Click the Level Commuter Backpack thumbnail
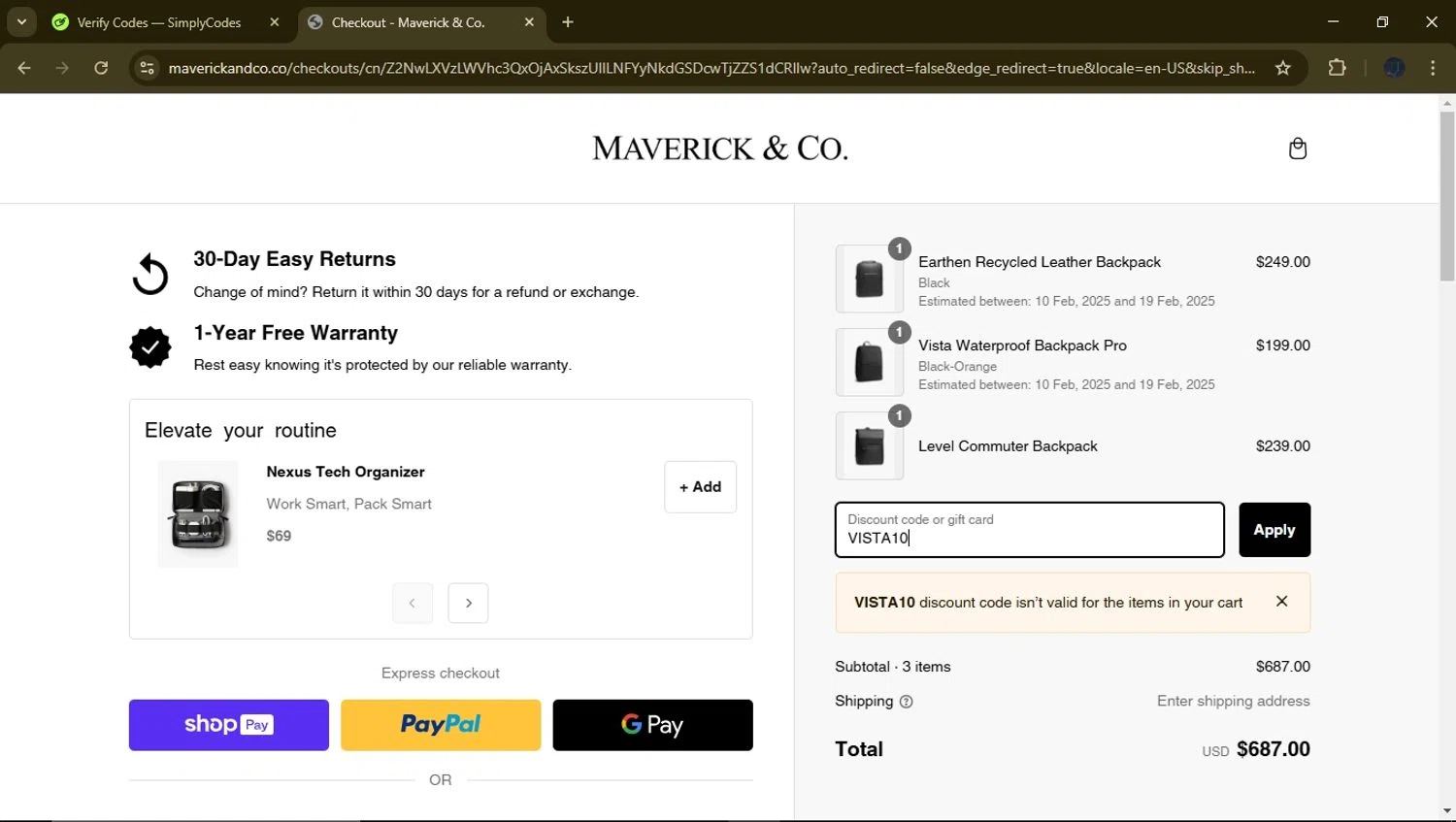This screenshot has width=1456, height=822. [x=870, y=445]
